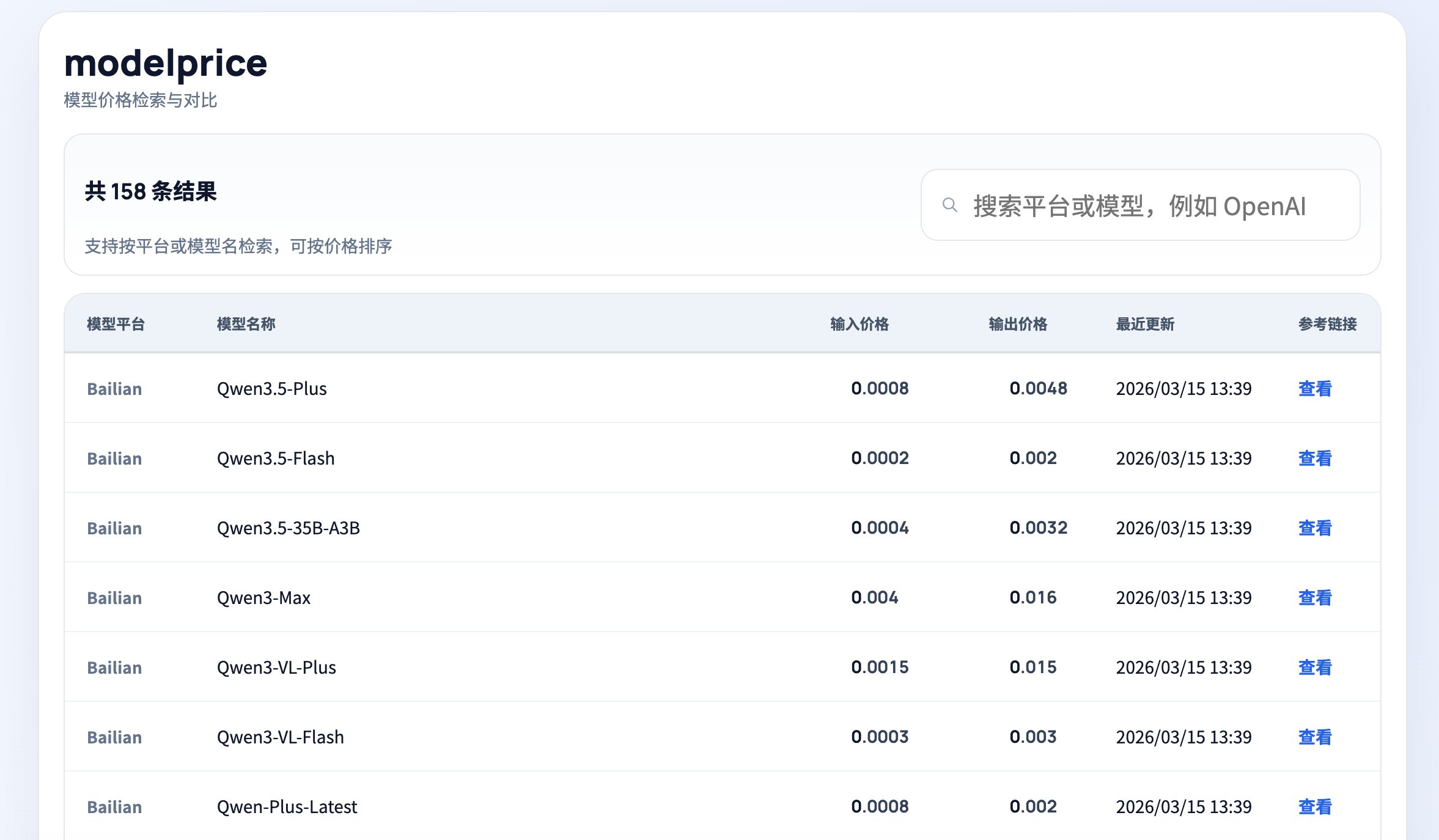Click the 参考链接 column header
This screenshot has height=840, width=1439.
pyautogui.click(x=1327, y=324)
